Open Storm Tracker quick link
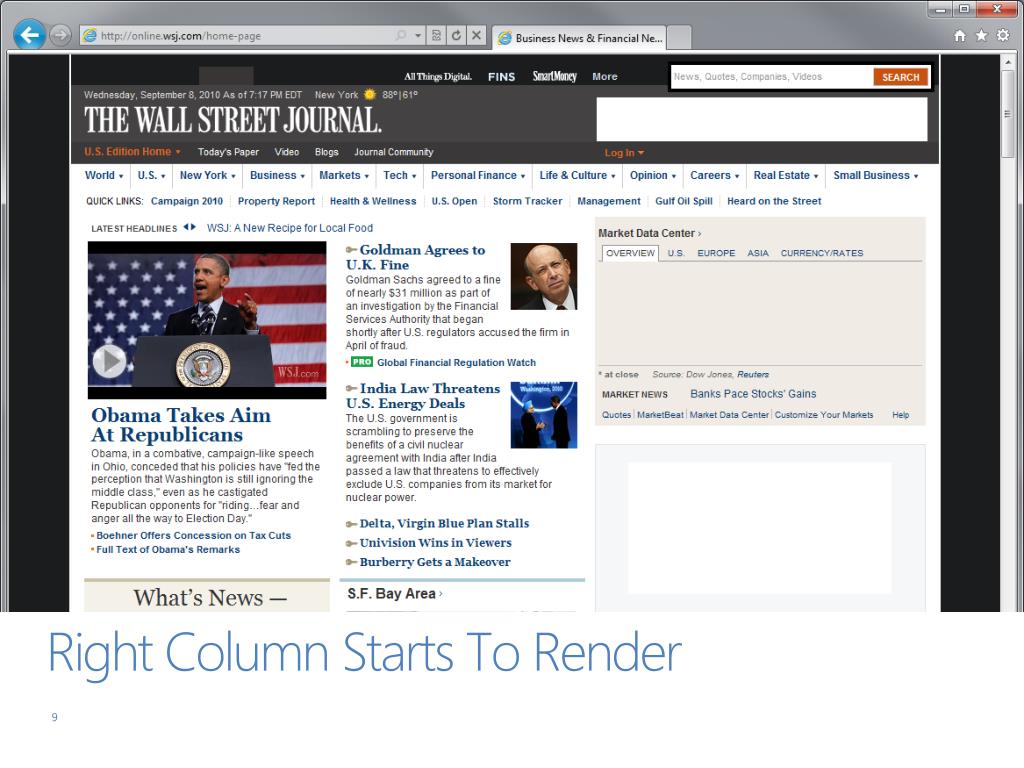 527,201
